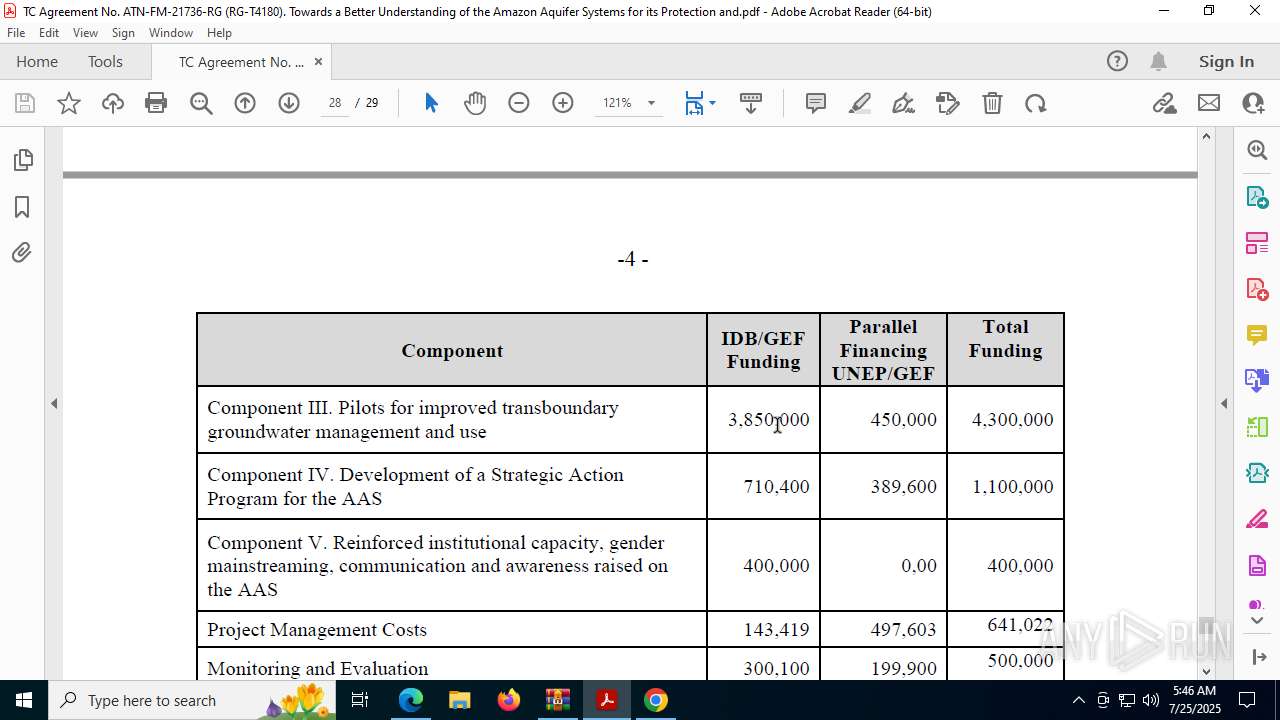Activate the hand pan tool
Screen dimensions: 1280x720
475,103
